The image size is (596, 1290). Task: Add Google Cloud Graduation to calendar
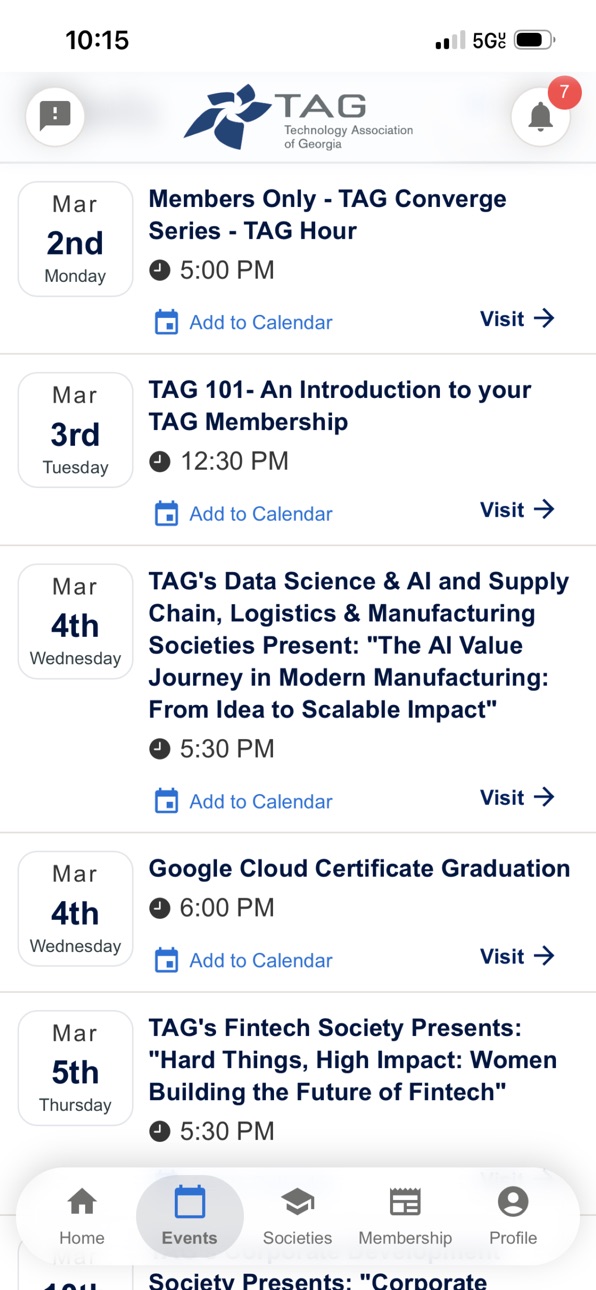(x=243, y=960)
